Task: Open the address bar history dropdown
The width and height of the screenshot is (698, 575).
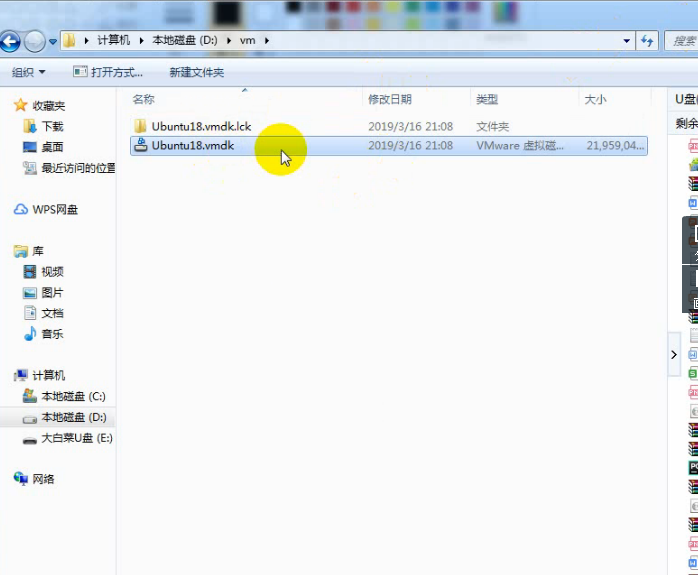Action: click(x=626, y=41)
